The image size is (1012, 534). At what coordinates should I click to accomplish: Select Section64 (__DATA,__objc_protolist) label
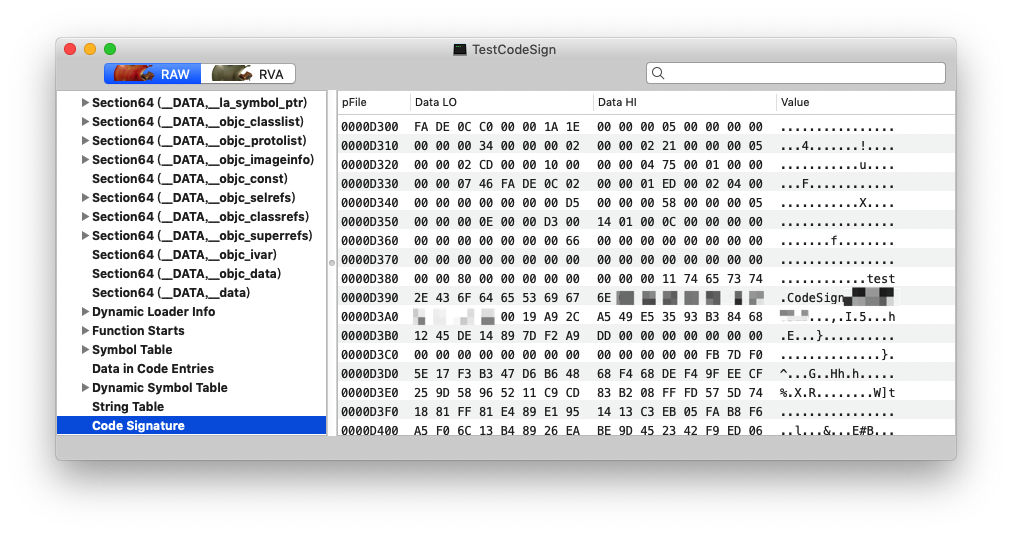[x=199, y=141]
